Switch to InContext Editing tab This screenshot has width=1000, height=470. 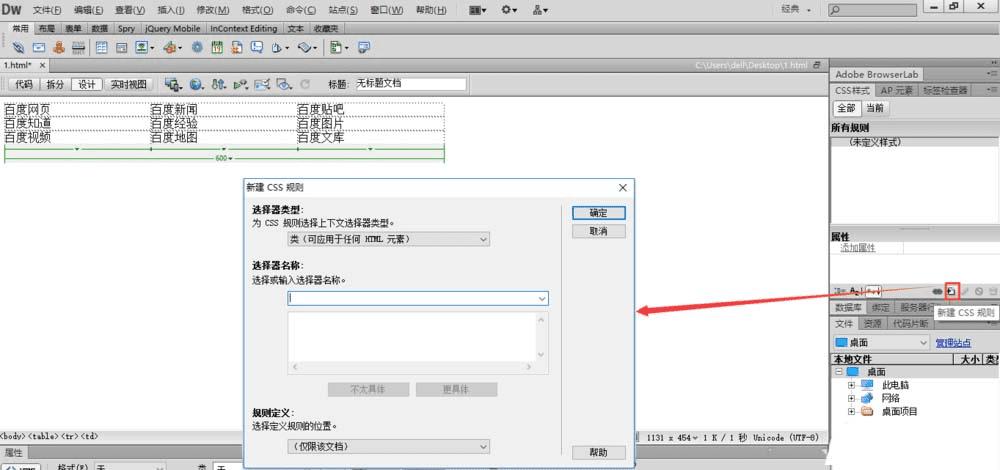coord(244,29)
